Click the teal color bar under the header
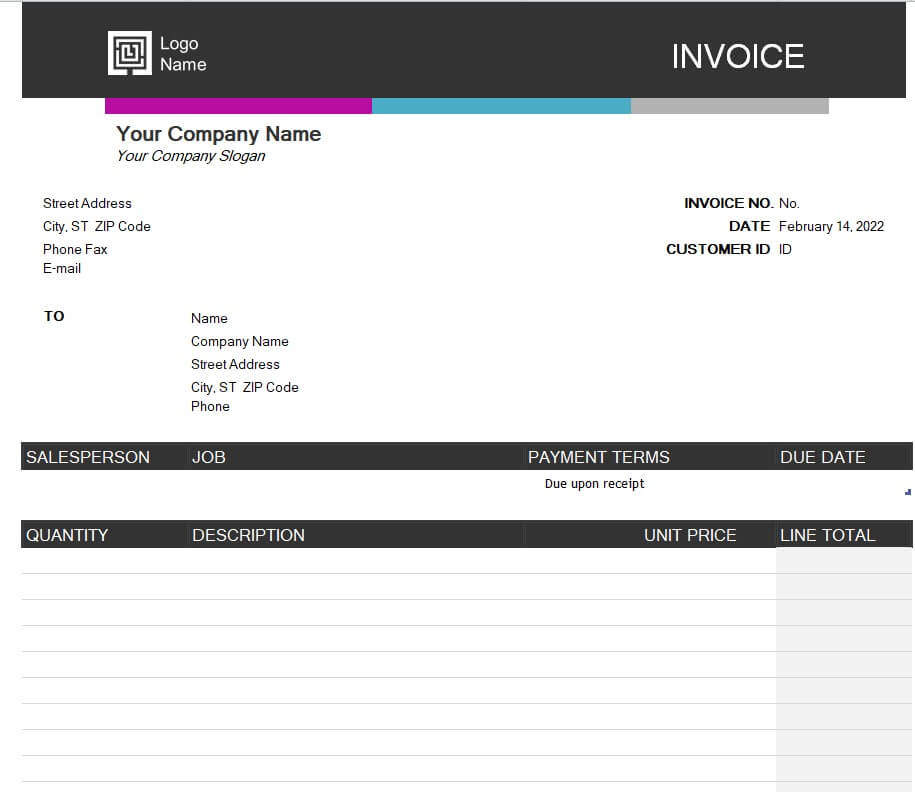Image resolution: width=915 pixels, height=792 pixels. coord(501,106)
